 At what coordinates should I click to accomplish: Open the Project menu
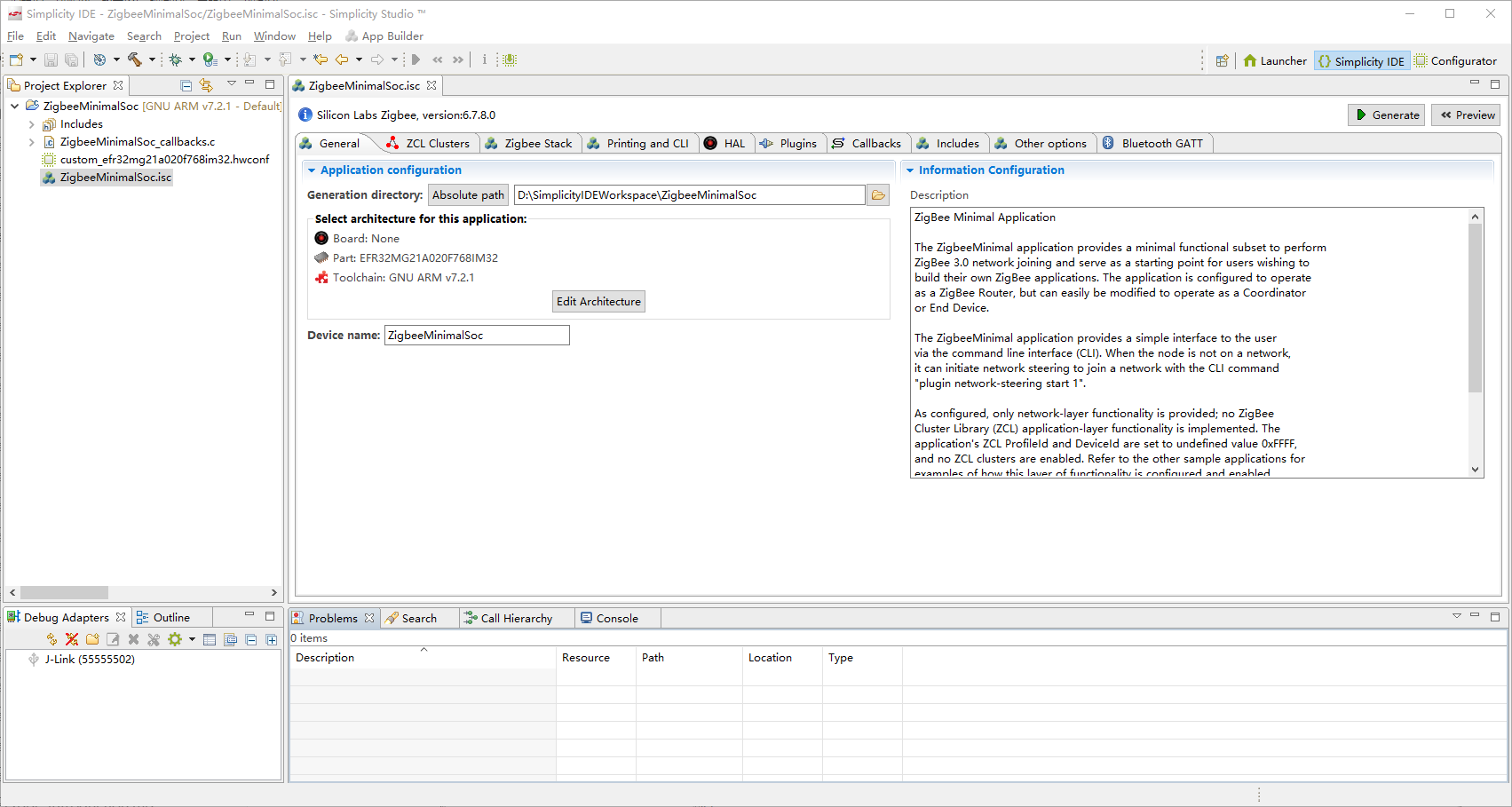[x=191, y=36]
